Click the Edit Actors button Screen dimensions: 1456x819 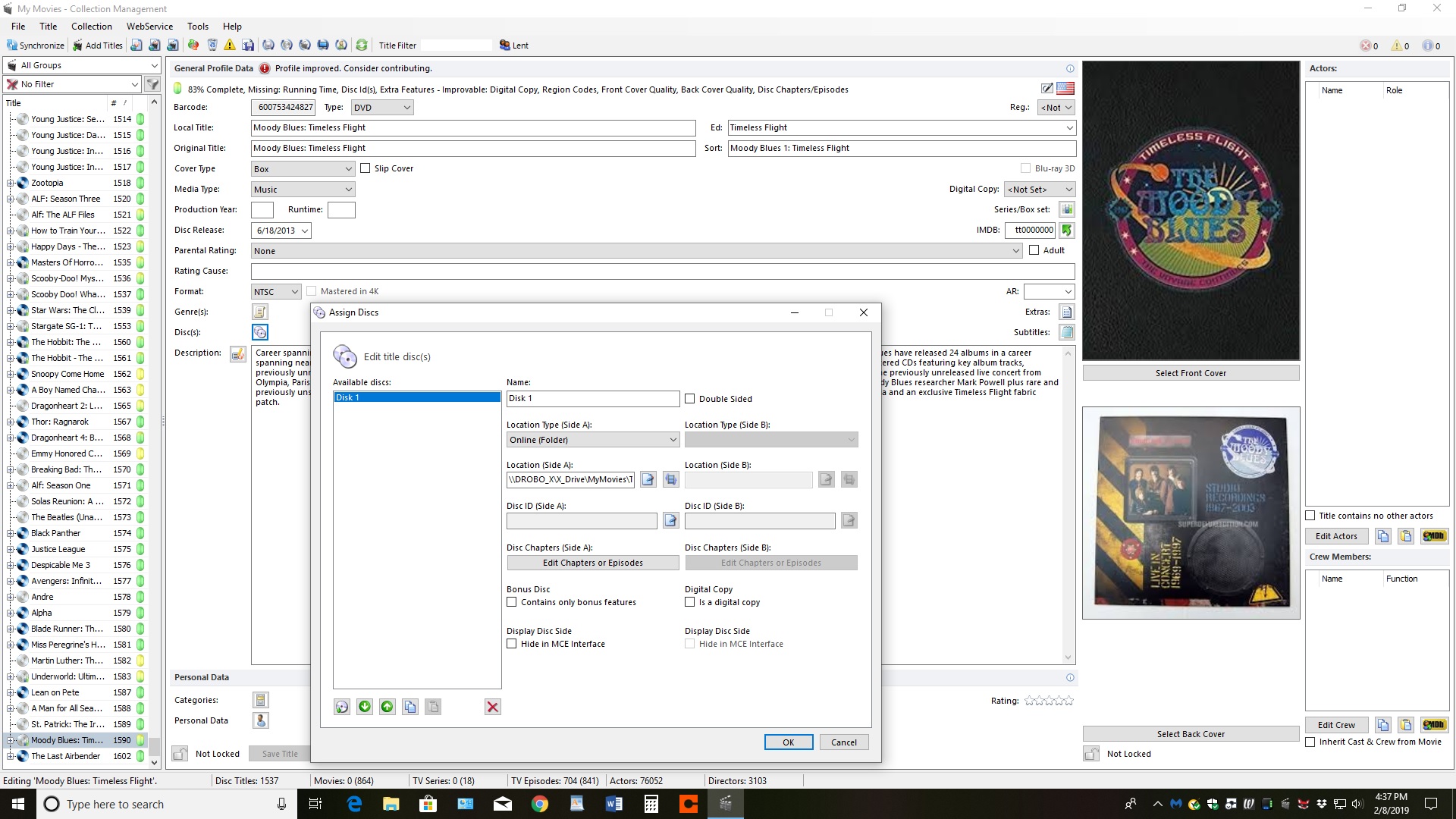tap(1336, 536)
